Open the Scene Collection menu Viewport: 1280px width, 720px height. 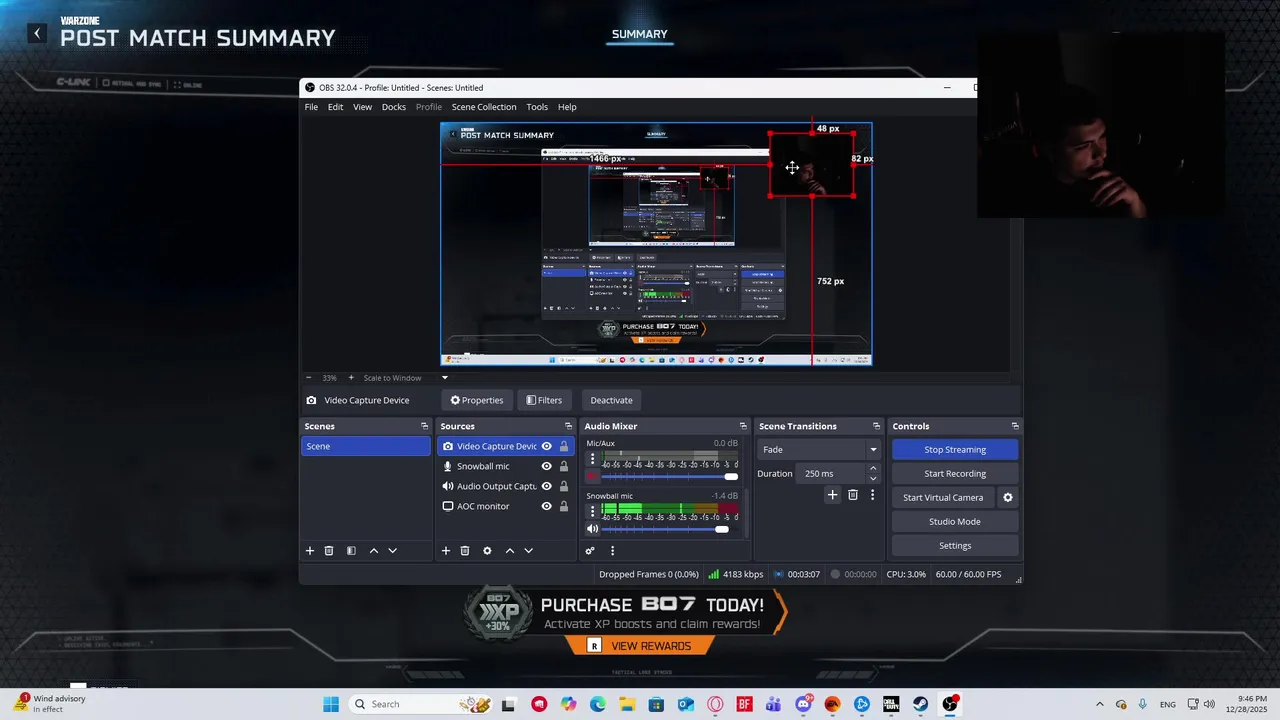pos(484,107)
